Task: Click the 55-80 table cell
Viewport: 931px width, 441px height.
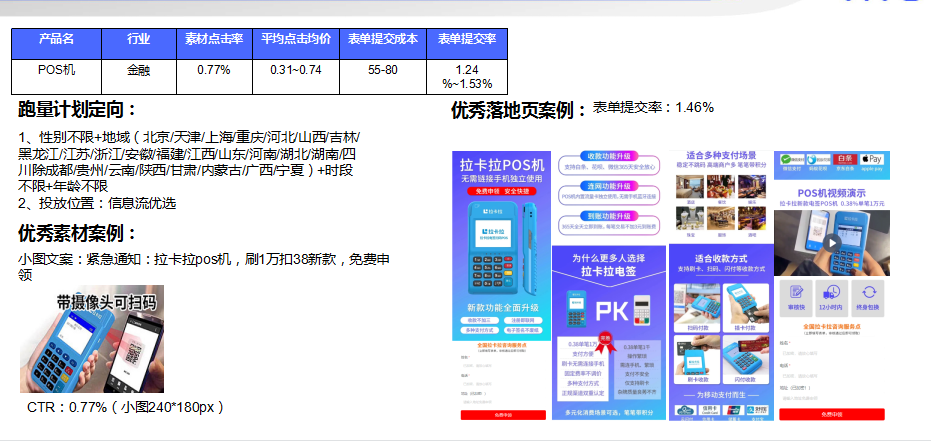Action: tap(383, 77)
